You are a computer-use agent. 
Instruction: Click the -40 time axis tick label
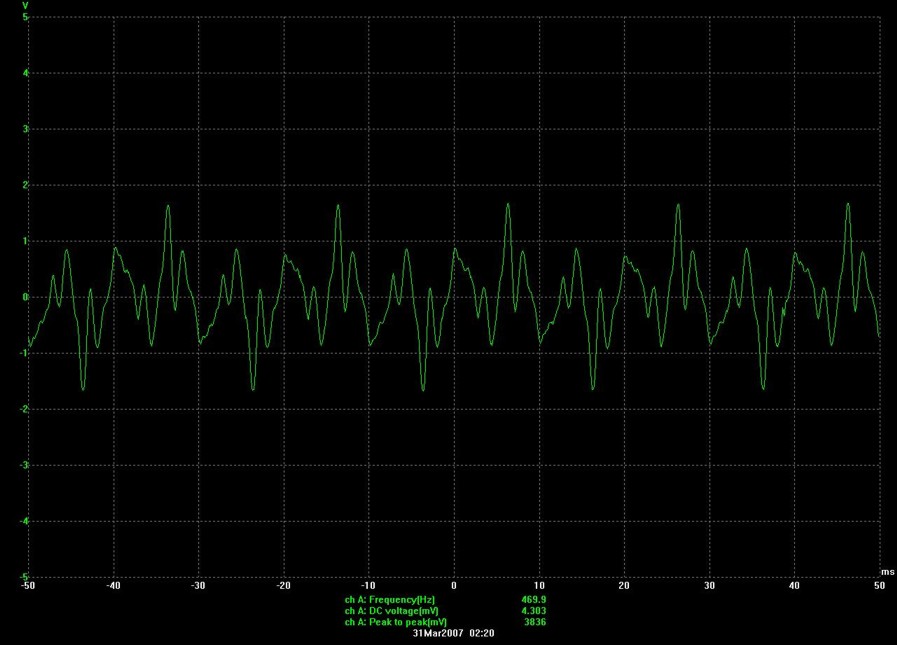(113, 585)
